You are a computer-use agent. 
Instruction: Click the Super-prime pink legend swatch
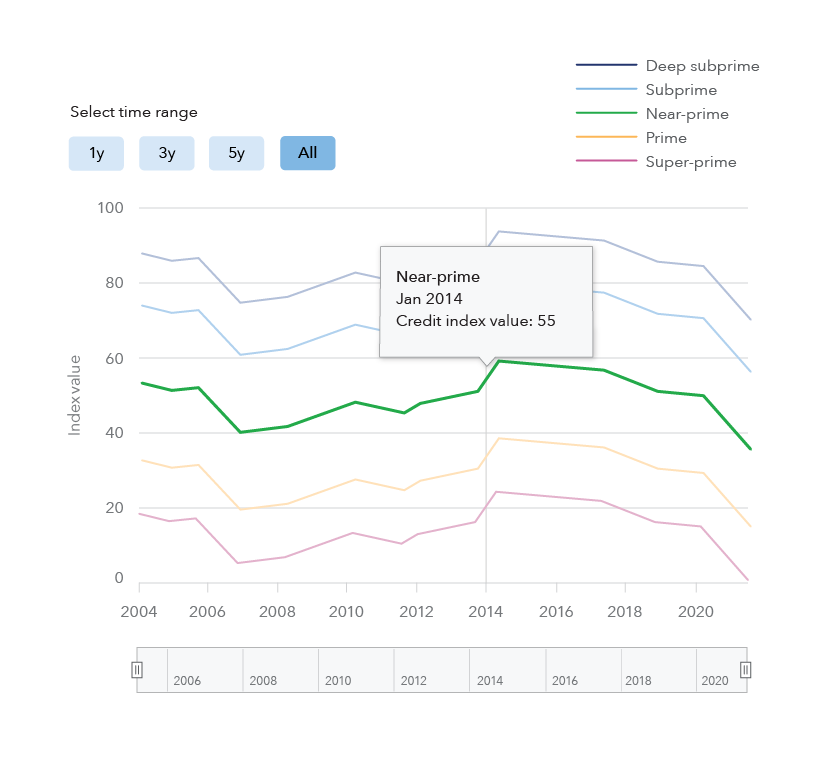click(x=606, y=160)
